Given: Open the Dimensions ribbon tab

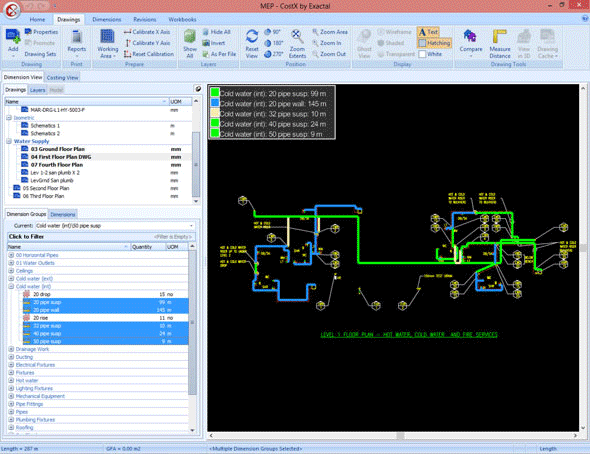Looking at the screenshot, I should point(106,20).
